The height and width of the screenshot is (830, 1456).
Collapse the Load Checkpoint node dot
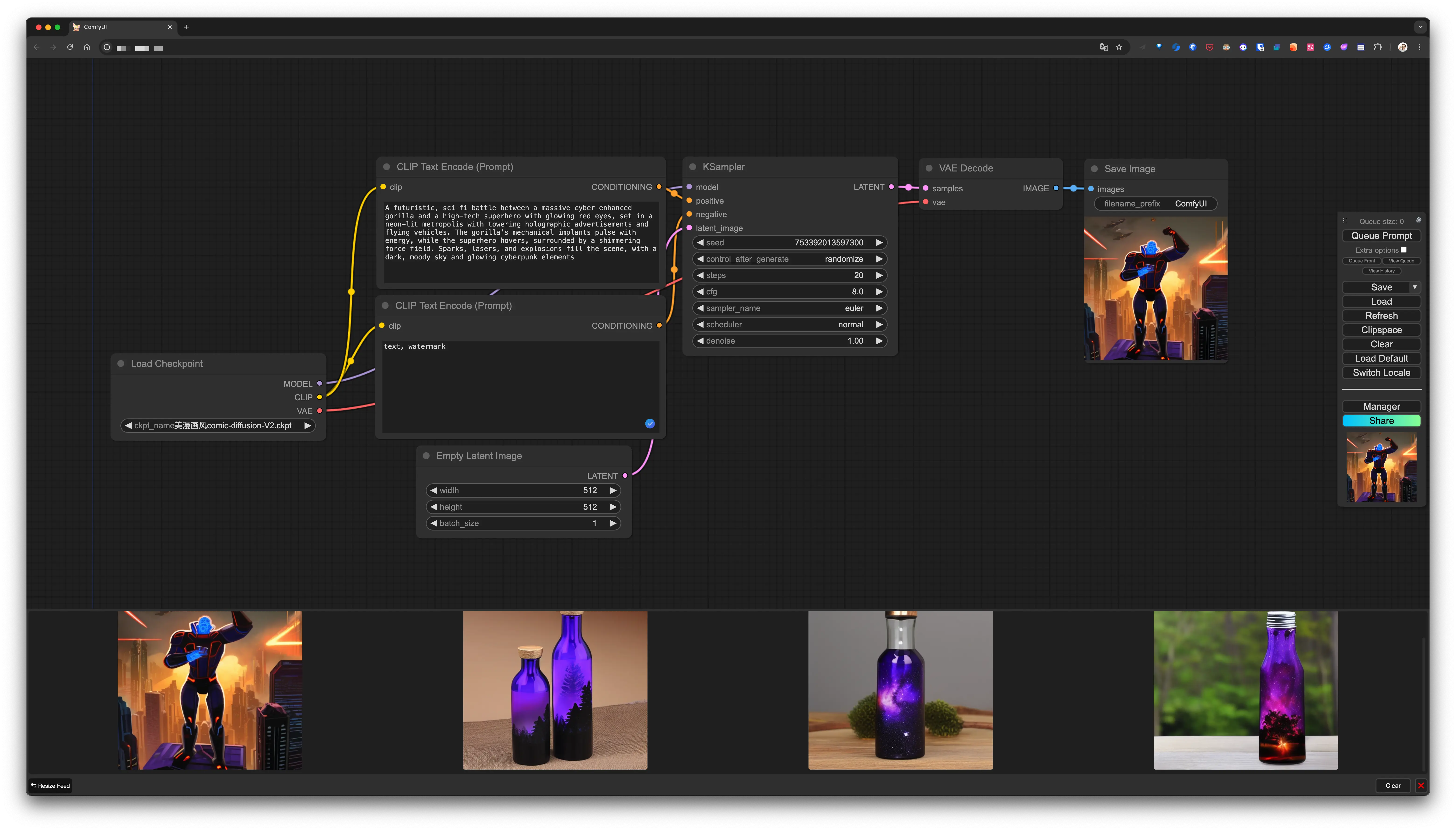pyautogui.click(x=121, y=364)
